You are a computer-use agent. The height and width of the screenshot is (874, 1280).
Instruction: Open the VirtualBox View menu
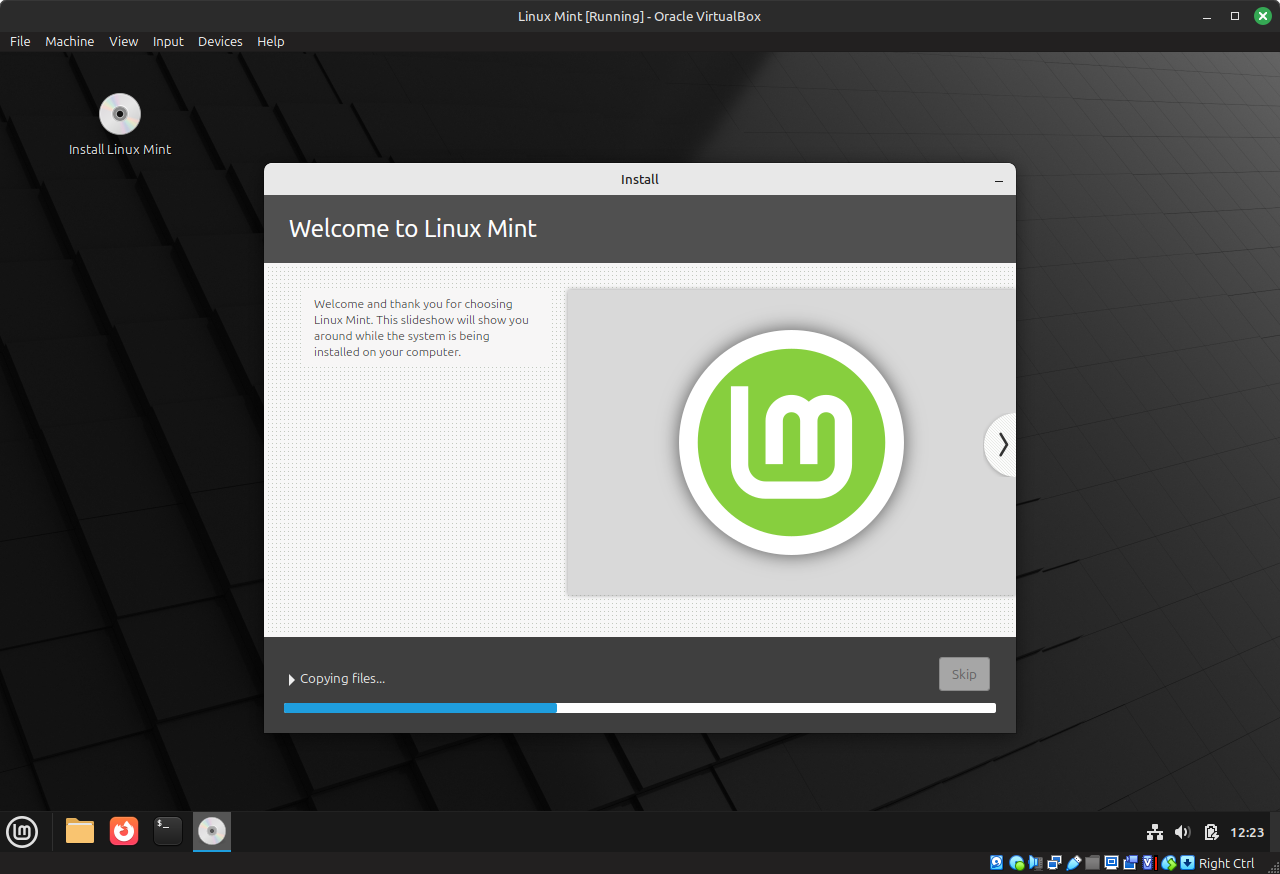(124, 41)
